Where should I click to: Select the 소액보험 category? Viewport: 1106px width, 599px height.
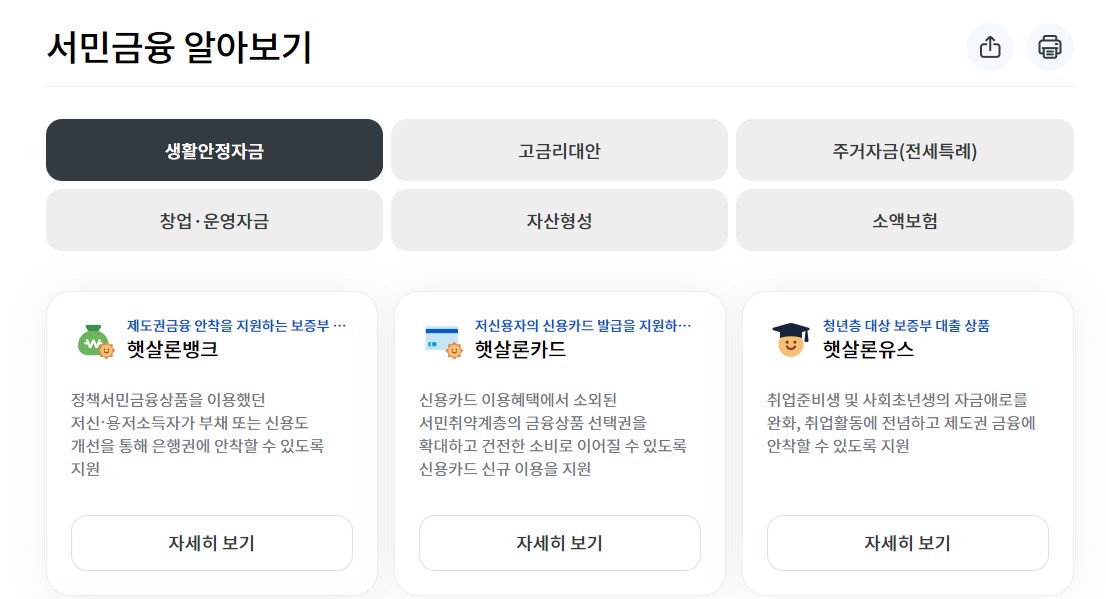click(x=908, y=220)
